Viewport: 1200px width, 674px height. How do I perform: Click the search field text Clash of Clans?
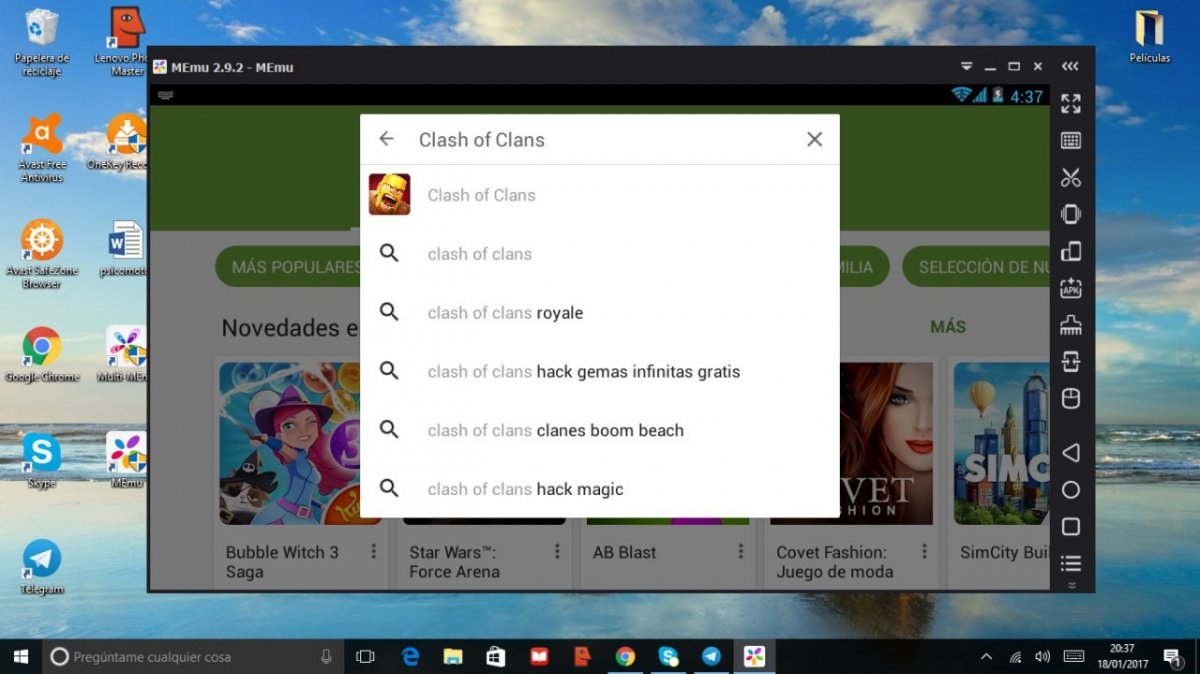coord(482,140)
